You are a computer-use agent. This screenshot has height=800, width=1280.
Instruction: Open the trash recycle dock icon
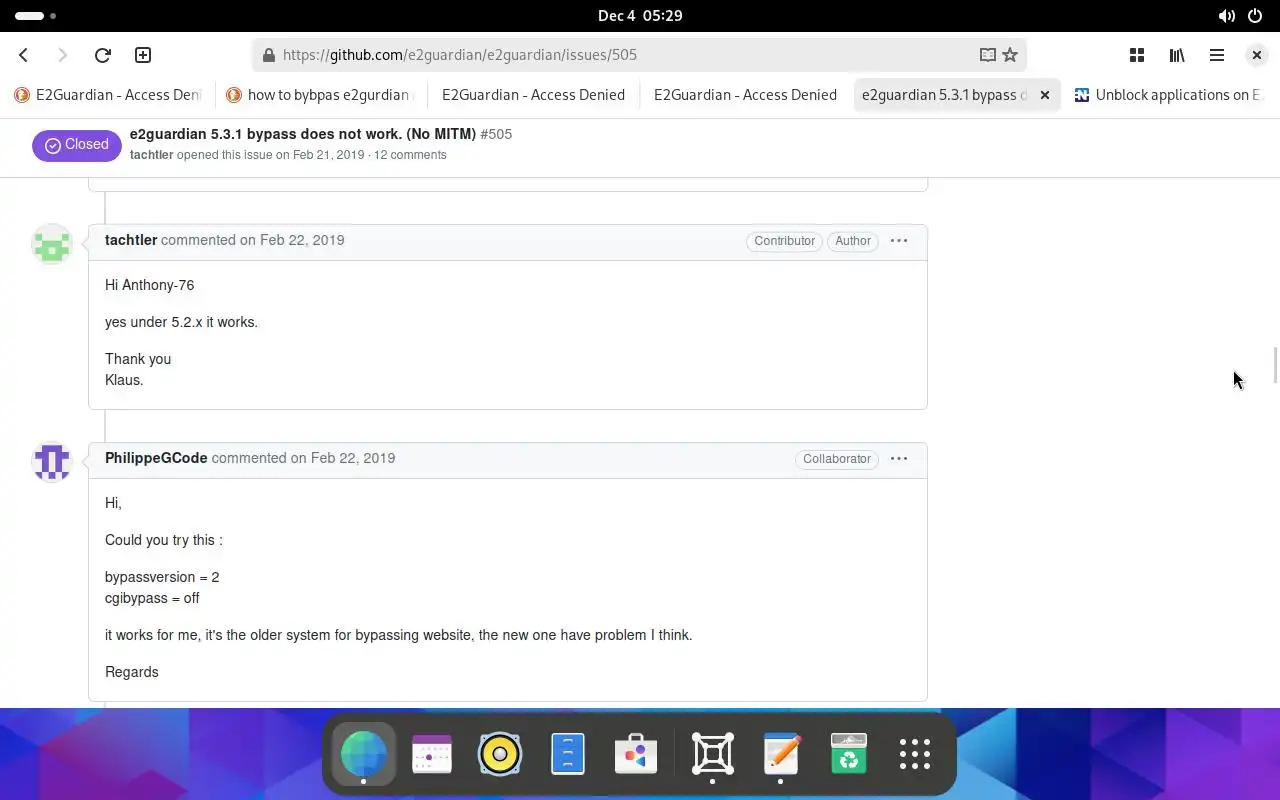(x=849, y=754)
